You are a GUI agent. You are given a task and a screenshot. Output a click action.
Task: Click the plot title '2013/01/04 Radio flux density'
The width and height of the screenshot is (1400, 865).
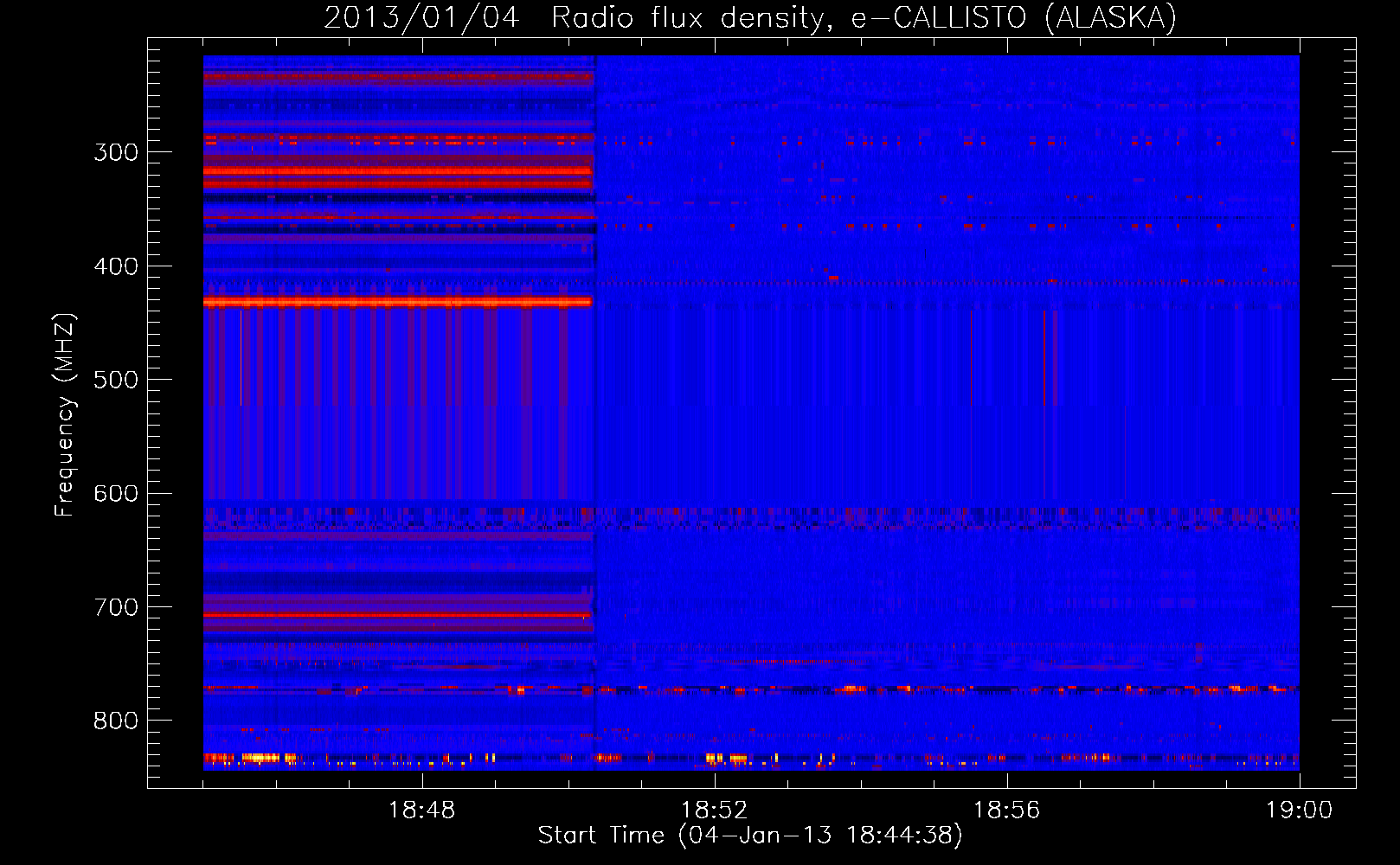[x=750, y=18]
